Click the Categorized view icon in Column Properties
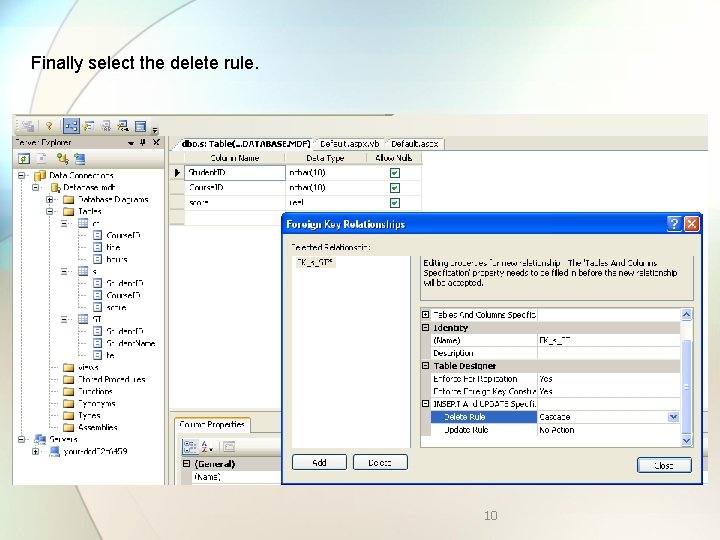Screen dimensions: 720x540 click(x=190, y=446)
